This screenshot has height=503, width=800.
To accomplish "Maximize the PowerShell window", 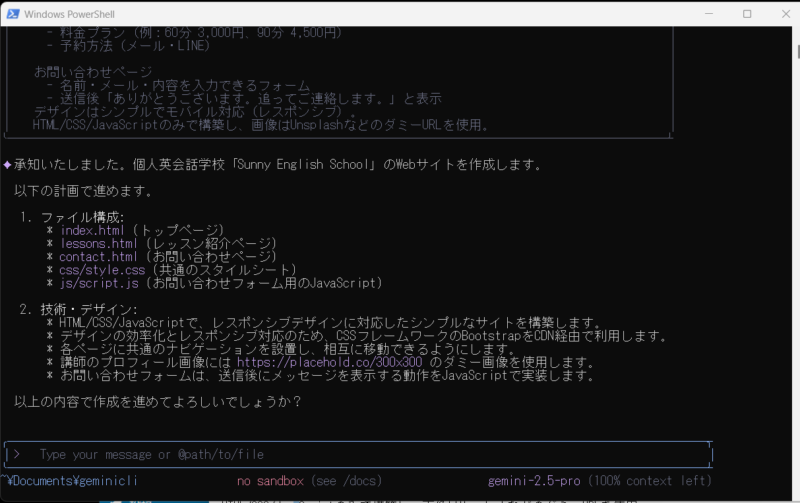I will click(x=747, y=14).
